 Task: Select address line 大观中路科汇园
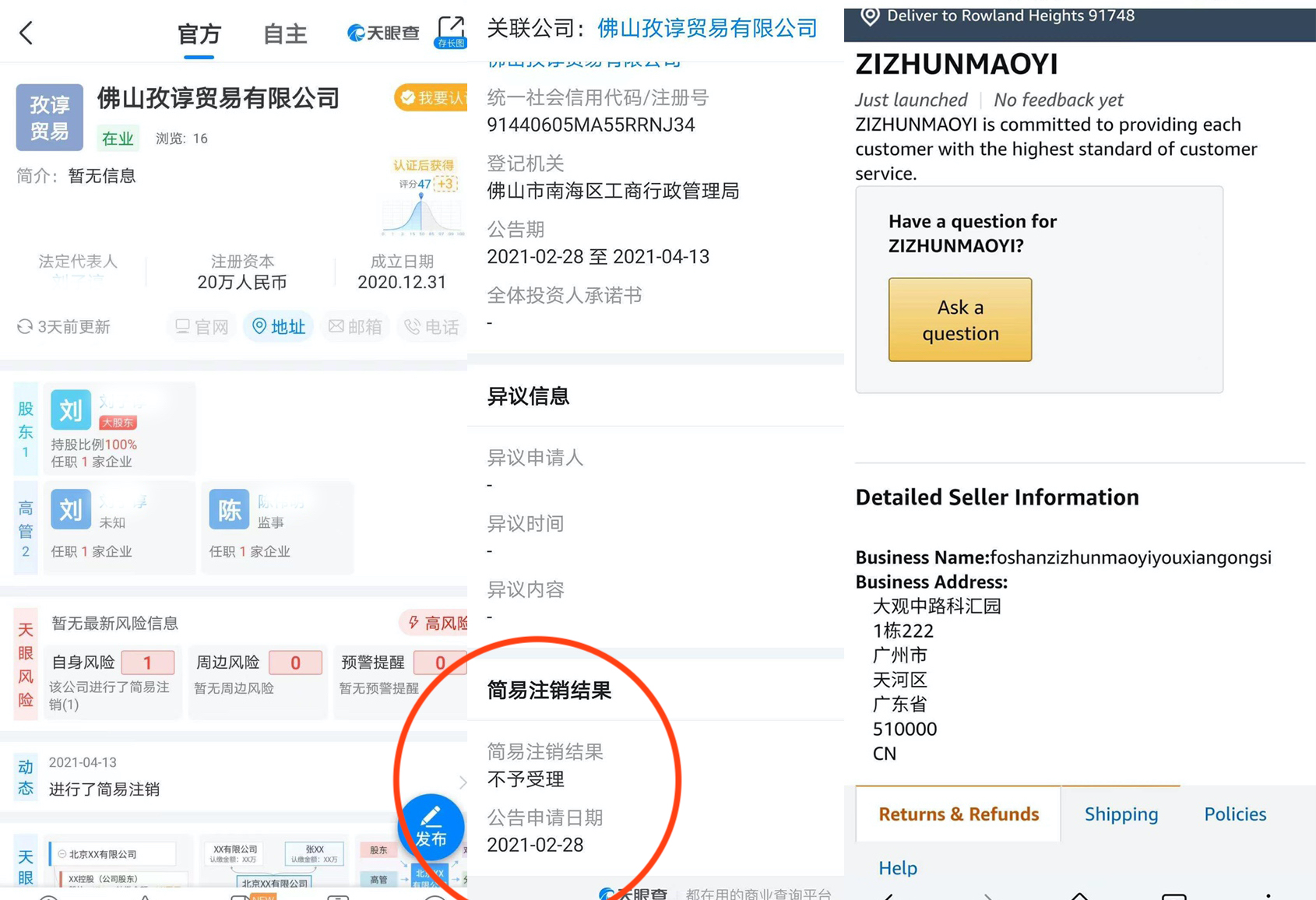[x=937, y=606]
